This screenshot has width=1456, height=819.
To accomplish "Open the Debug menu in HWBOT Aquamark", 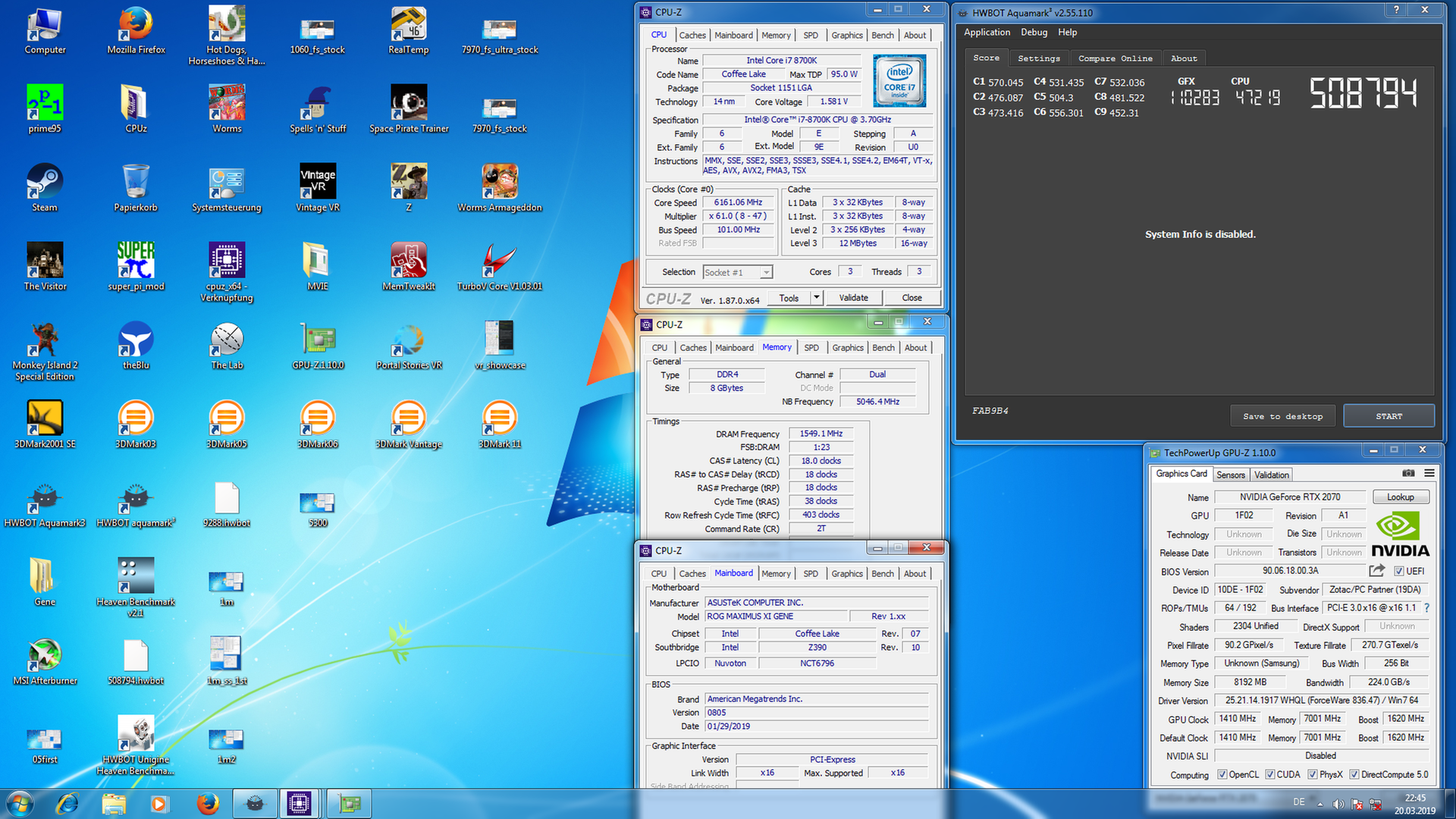I will point(1034,32).
